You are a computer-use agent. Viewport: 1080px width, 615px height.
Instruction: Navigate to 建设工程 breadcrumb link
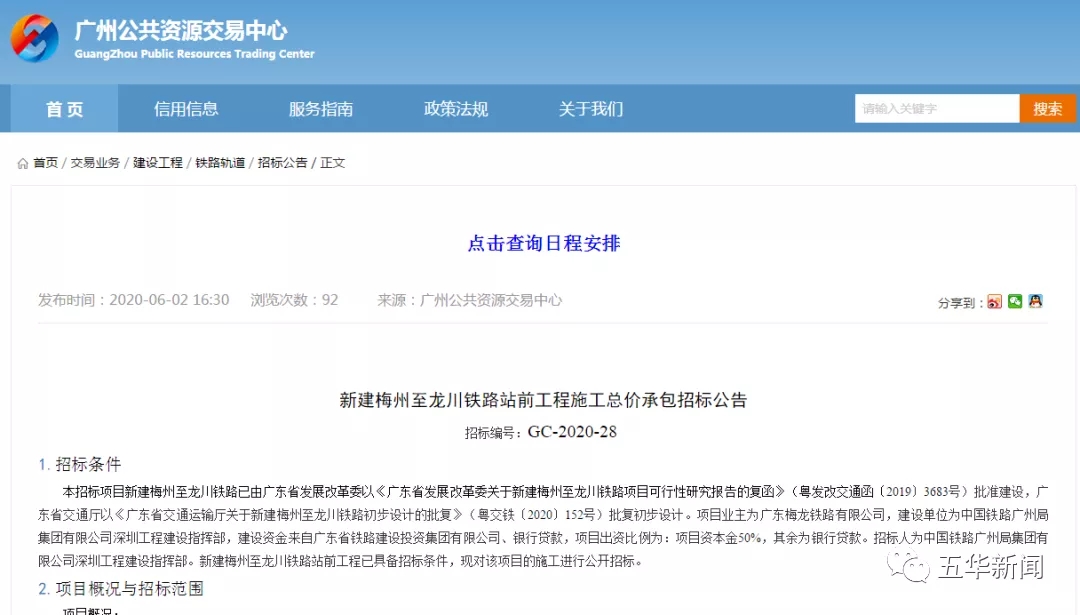tap(158, 163)
